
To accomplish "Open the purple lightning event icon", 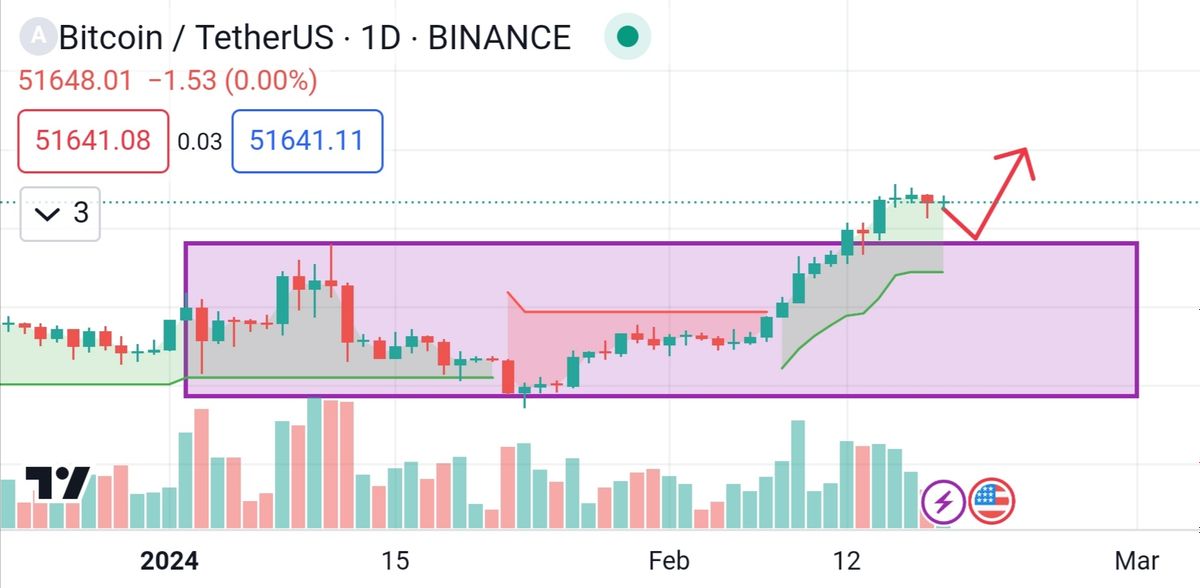I will [943, 500].
